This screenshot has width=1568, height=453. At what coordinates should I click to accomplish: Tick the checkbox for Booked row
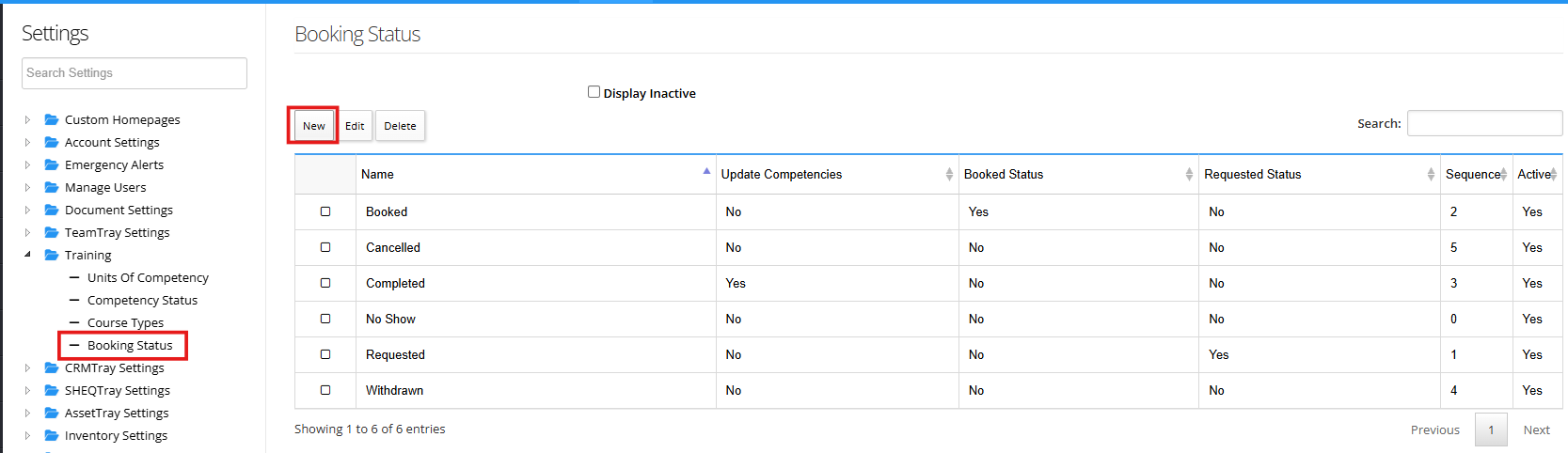coord(325,211)
